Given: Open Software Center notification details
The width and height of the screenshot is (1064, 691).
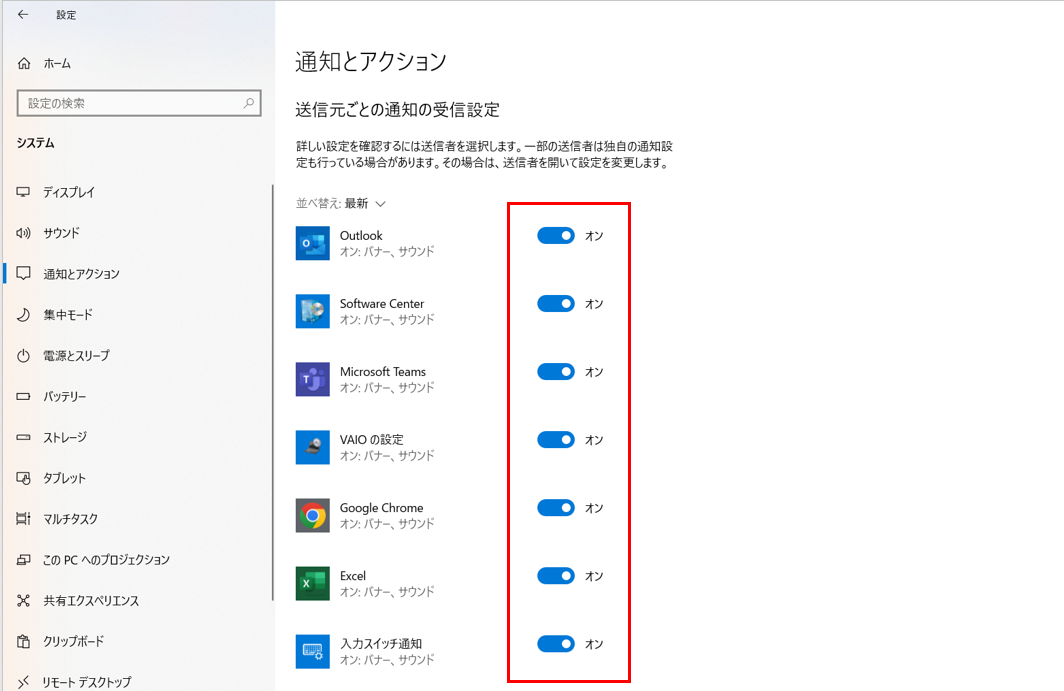Looking at the screenshot, I should pos(387,311).
